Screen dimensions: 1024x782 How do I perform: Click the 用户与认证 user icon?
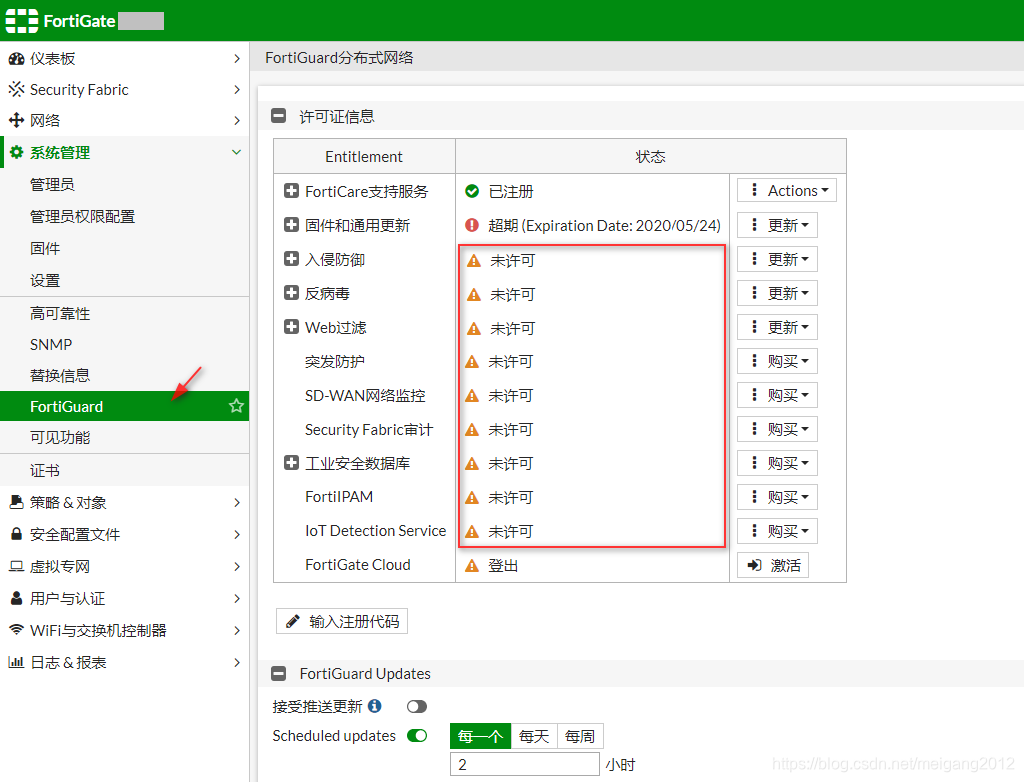point(16,598)
